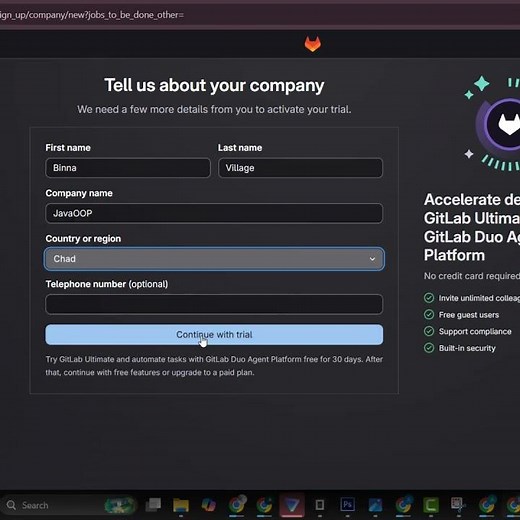Open the Snipping Tool taskbar icon
This screenshot has height=520, width=520.
[x=457, y=505]
